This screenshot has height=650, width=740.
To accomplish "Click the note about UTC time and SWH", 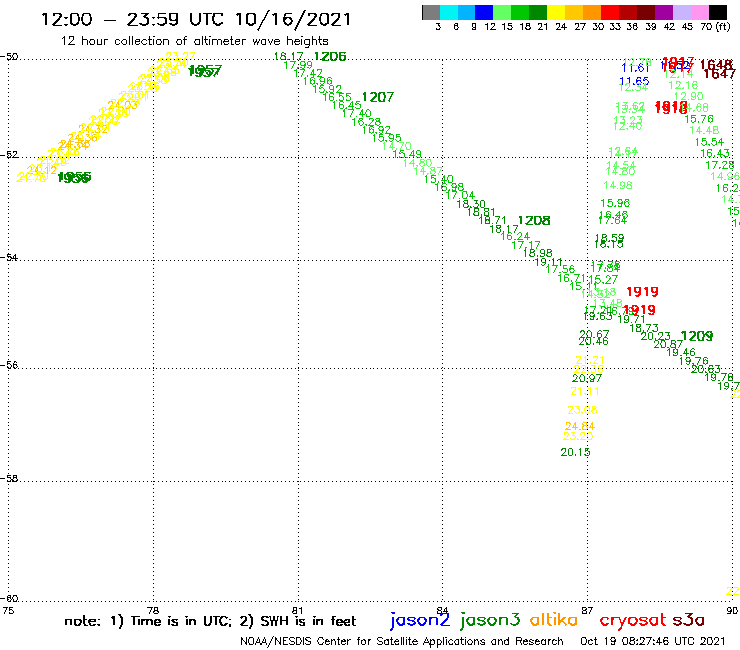I will pyautogui.click(x=210, y=621).
